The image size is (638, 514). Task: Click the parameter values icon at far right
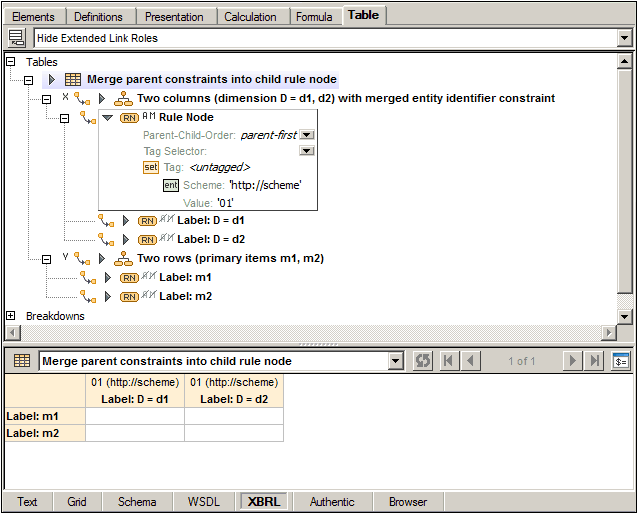coord(621,361)
